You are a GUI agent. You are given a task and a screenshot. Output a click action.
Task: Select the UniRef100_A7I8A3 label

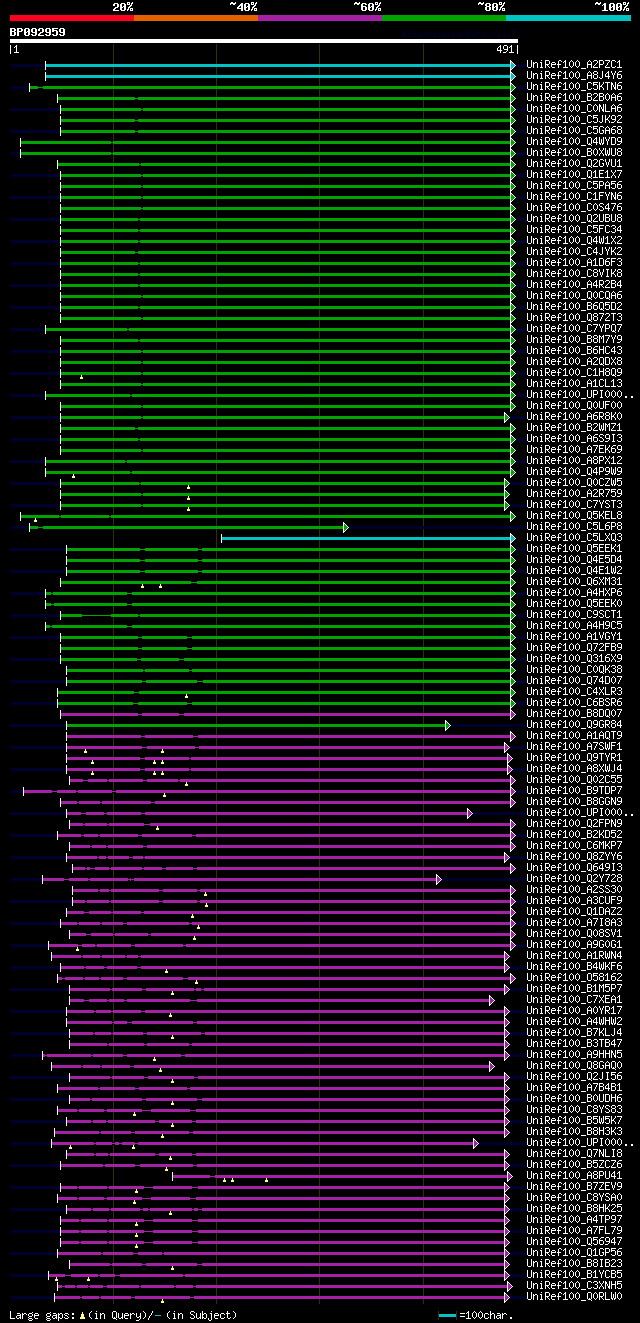click(x=574, y=922)
